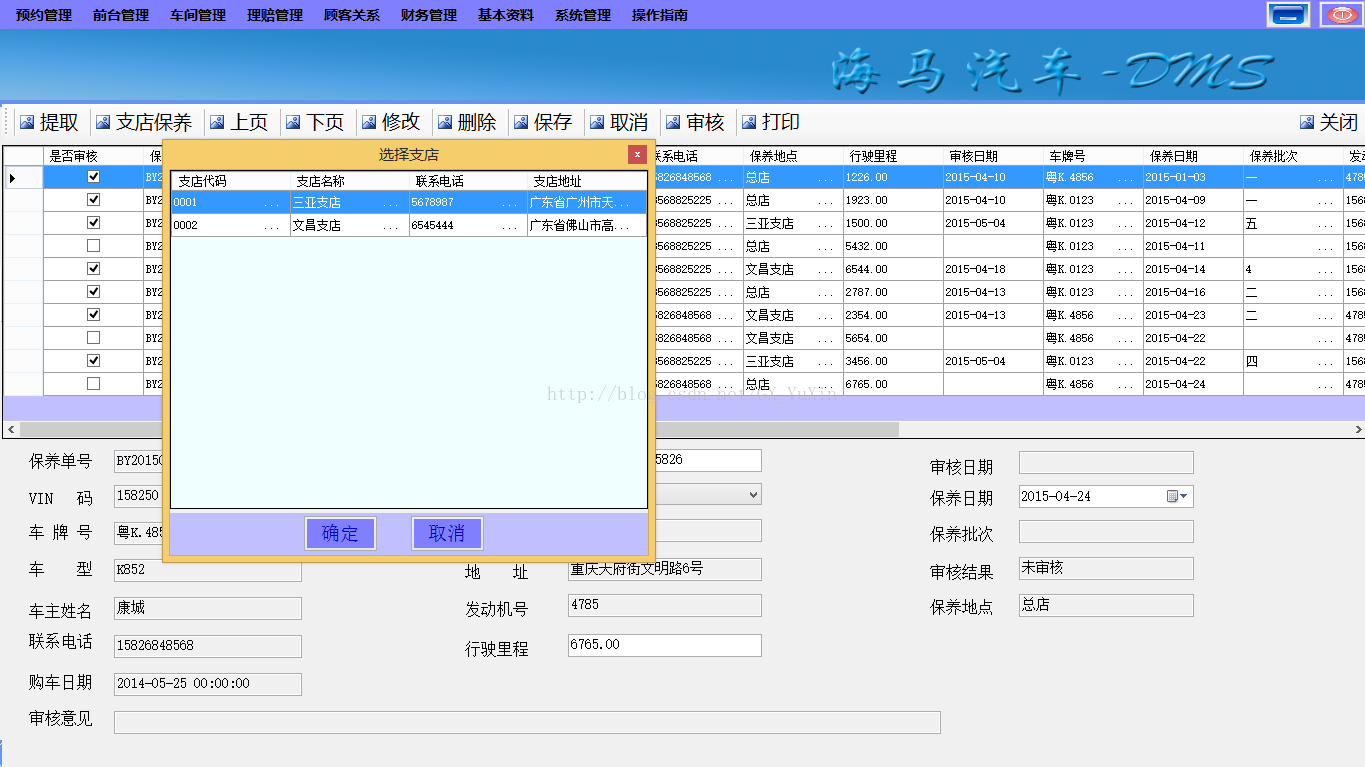Check 是否审核 box for the 6765.00 row
The height and width of the screenshot is (767, 1365).
pos(94,383)
